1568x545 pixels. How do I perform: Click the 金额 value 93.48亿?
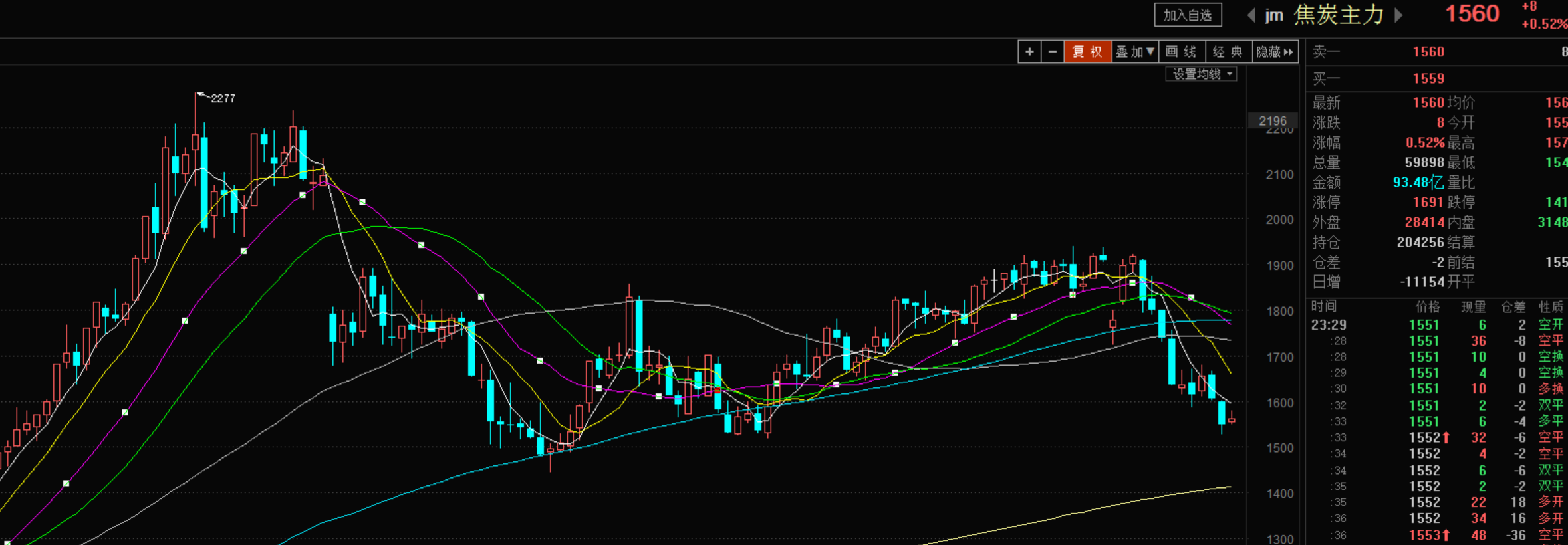(x=1419, y=183)
